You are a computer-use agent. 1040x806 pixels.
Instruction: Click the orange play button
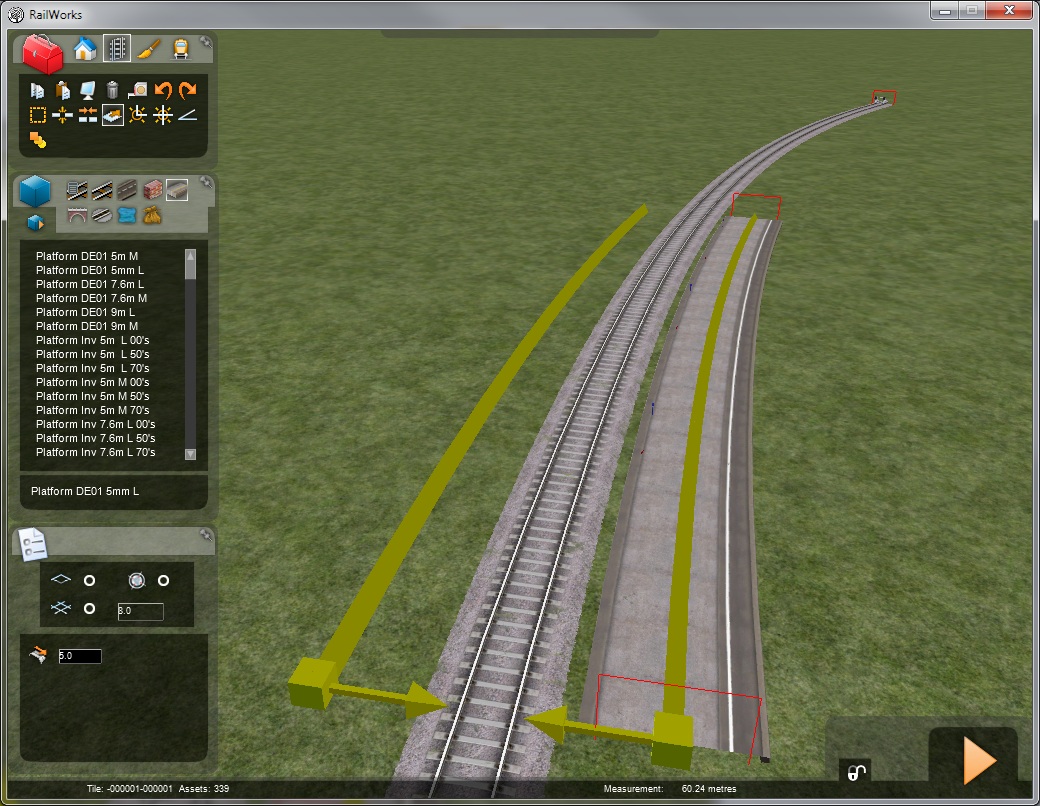[980, 760]
